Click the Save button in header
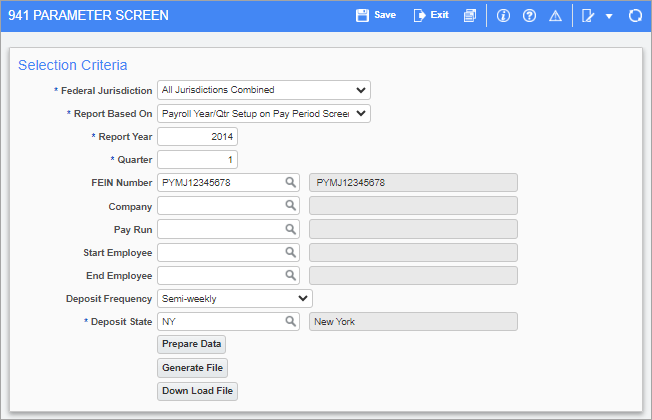652x420 pixels. pyautogui.click(x=376, y=15)
